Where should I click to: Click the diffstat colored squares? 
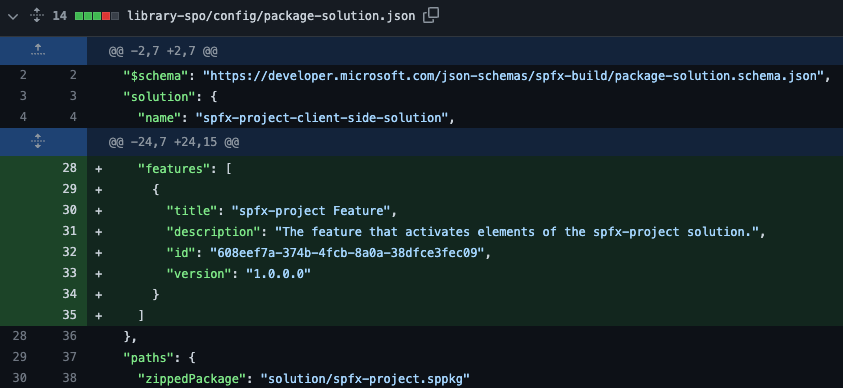(97, 16)
